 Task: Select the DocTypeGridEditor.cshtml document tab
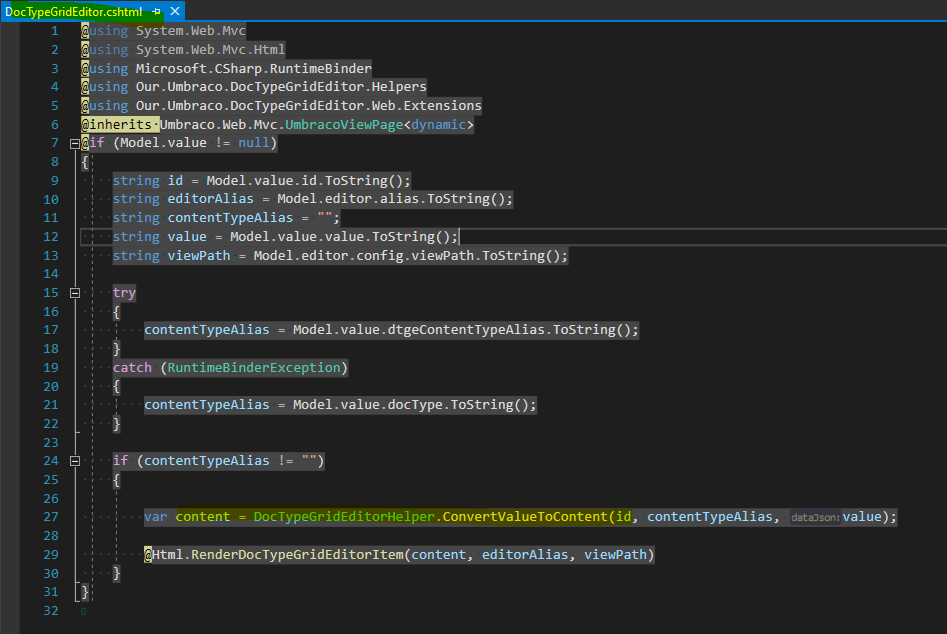point(73,11)
